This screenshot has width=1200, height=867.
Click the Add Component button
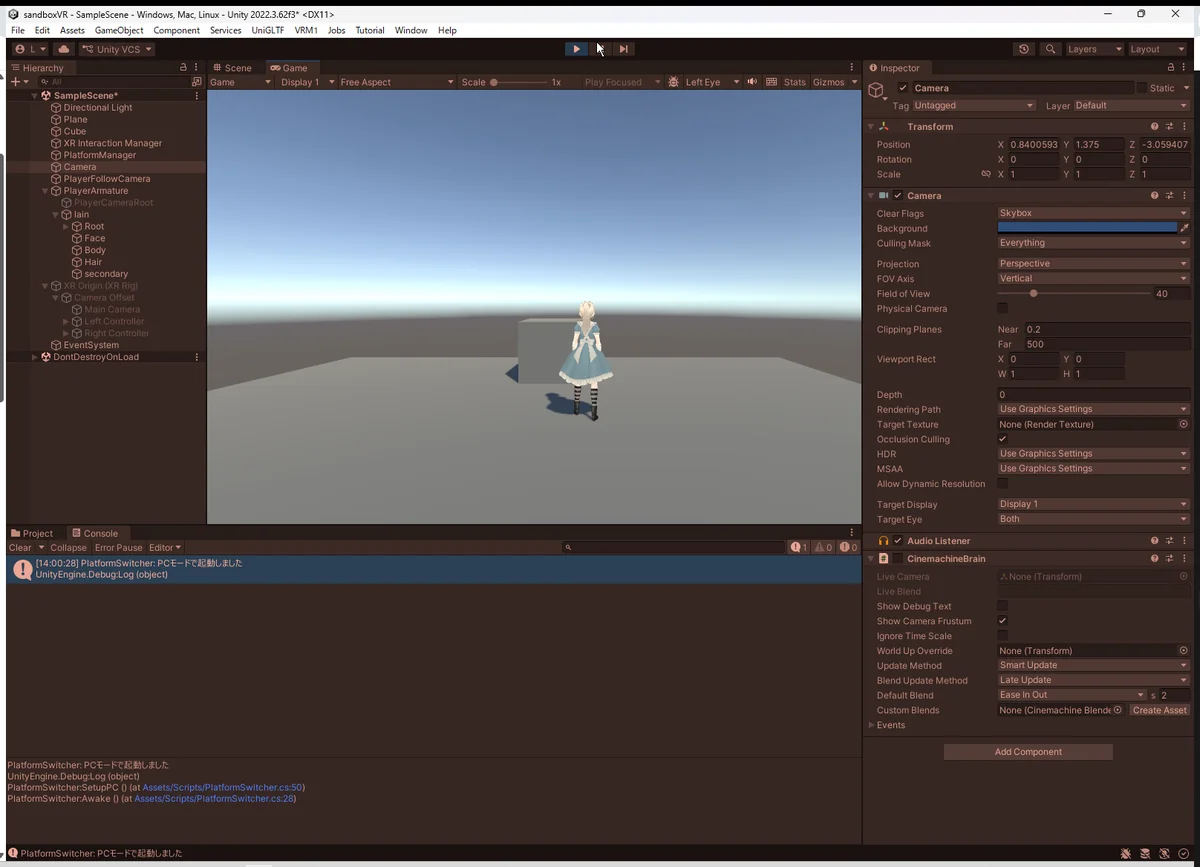click(x=1028, y=752)
